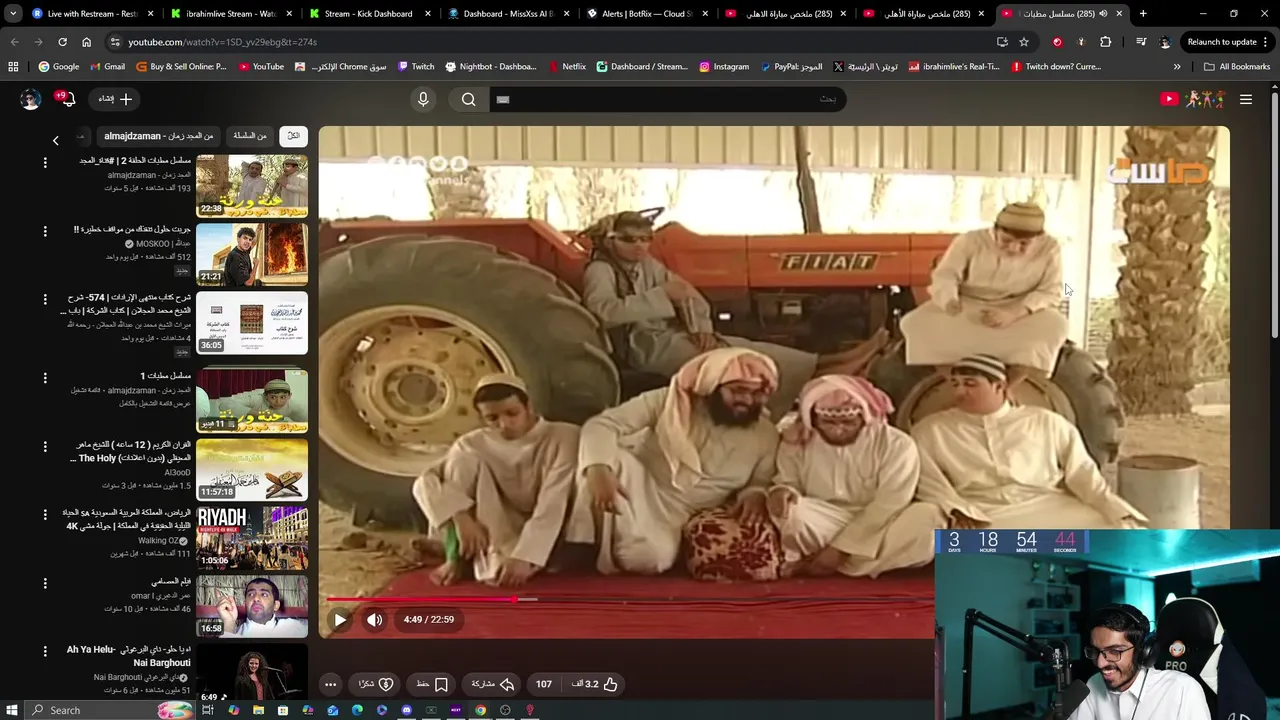This screenshot has height=720, width=1280.
Task: Click the YouTube search magnifier icon
Action: (x=468, y=99)
